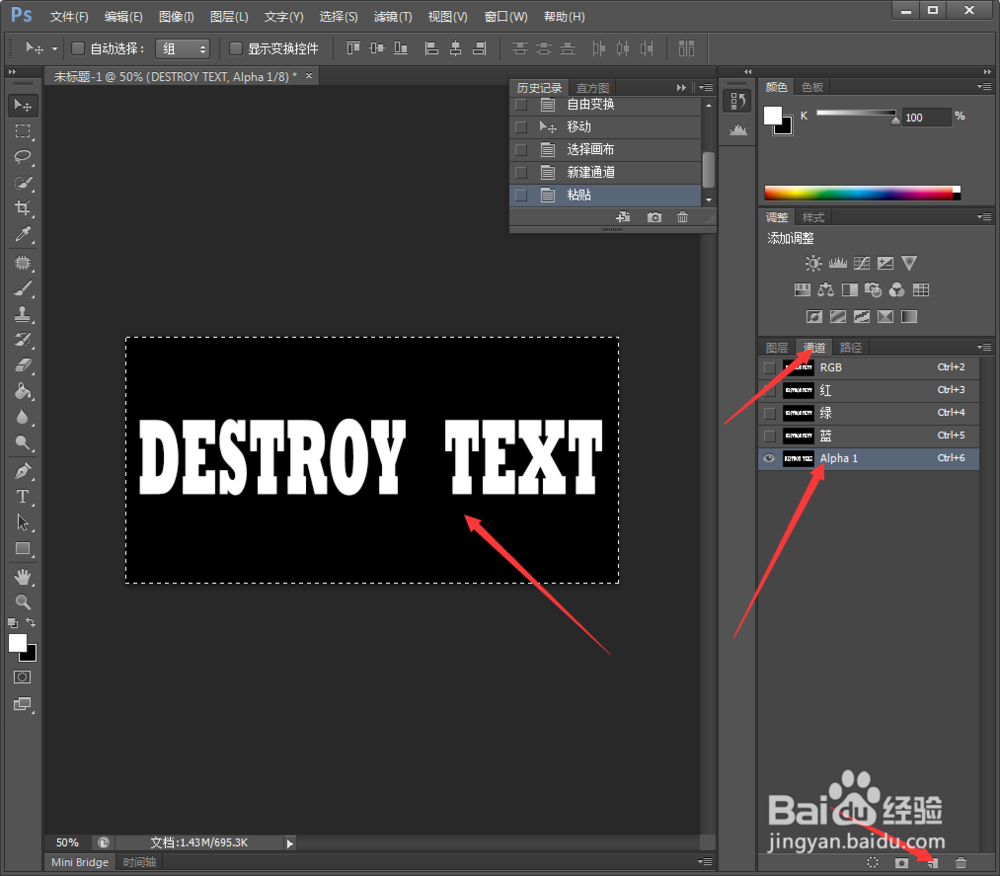The height and width of the screenshot is (876, 1000).
Task: Open the Timeline tab
Action: tap(140, 862)
